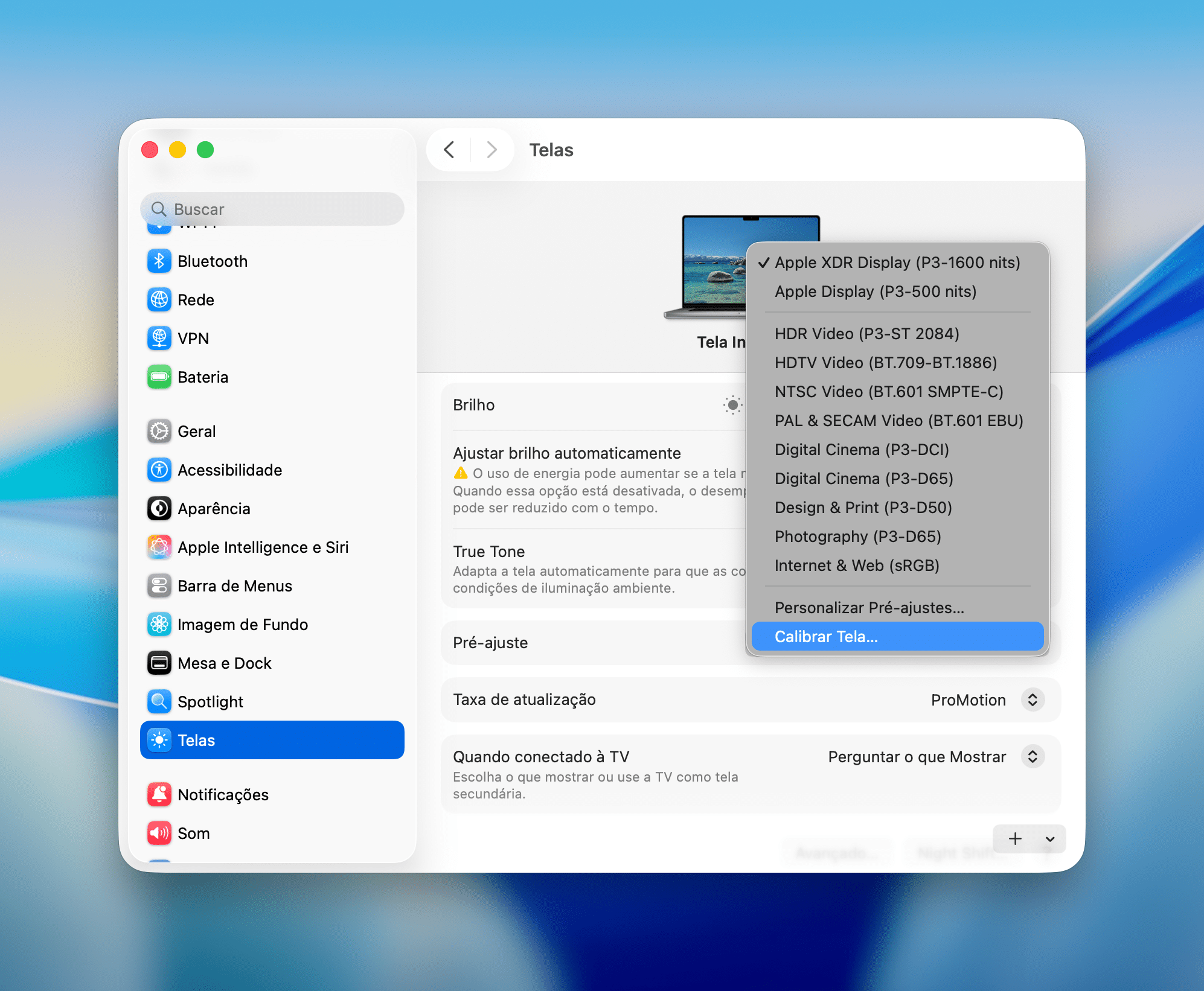Viewport: 1204px width, 991px height.
Task: Go back with the left chevron
Action: click(449, 150)
